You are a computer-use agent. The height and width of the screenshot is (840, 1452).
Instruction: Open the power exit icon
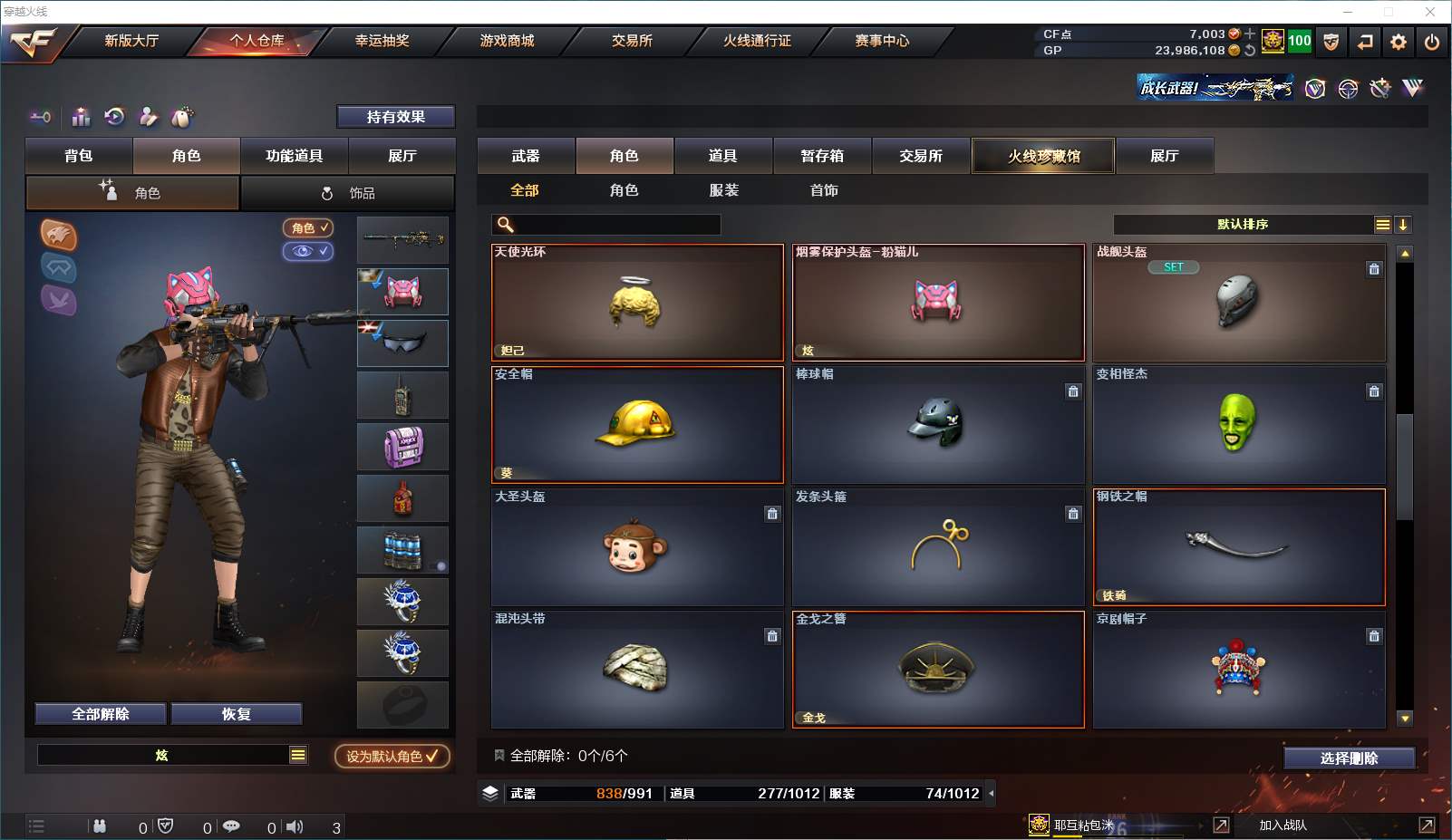click(x=1432, y=42)
